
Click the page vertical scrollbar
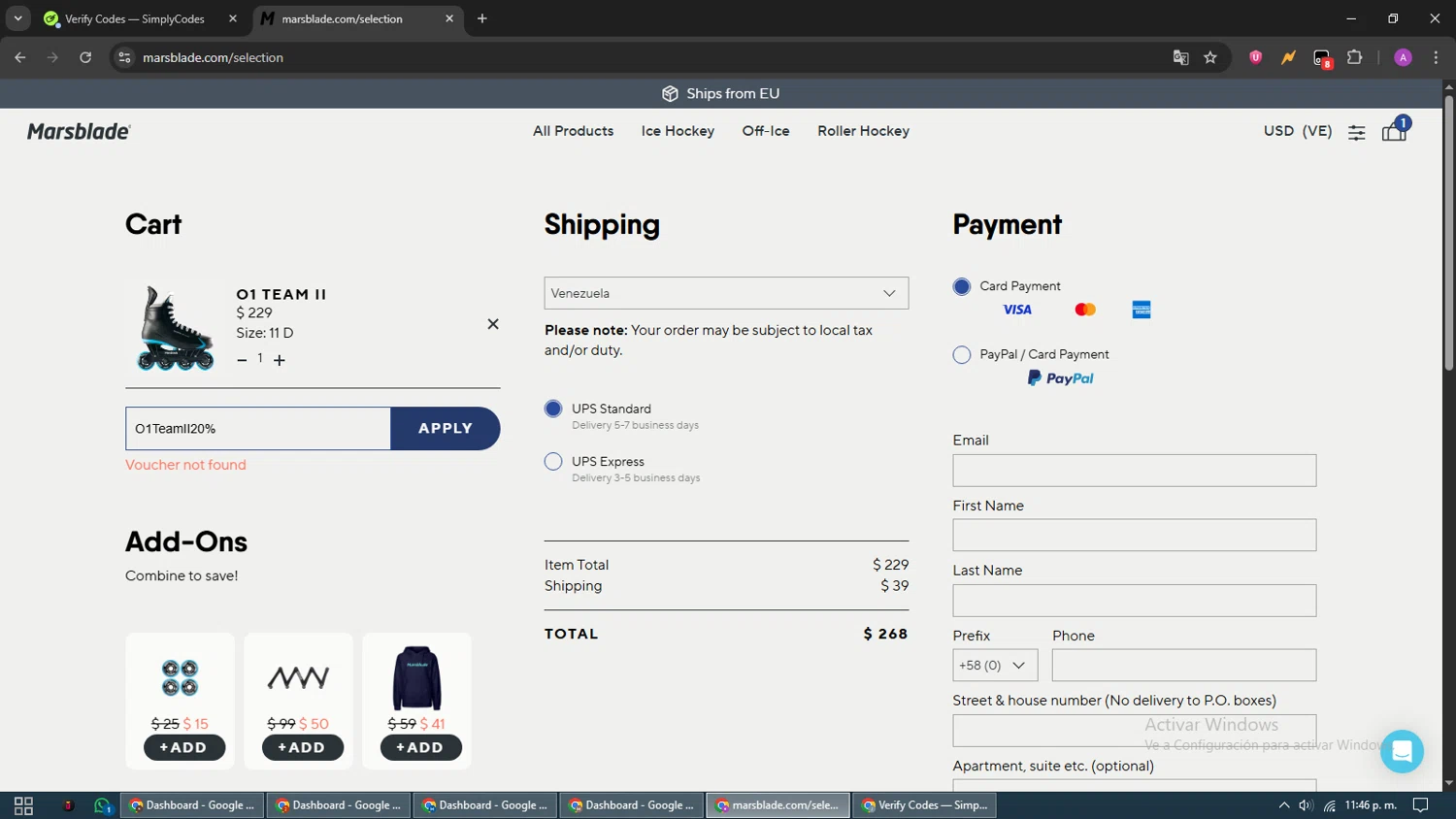click(x=1448, y=233)
